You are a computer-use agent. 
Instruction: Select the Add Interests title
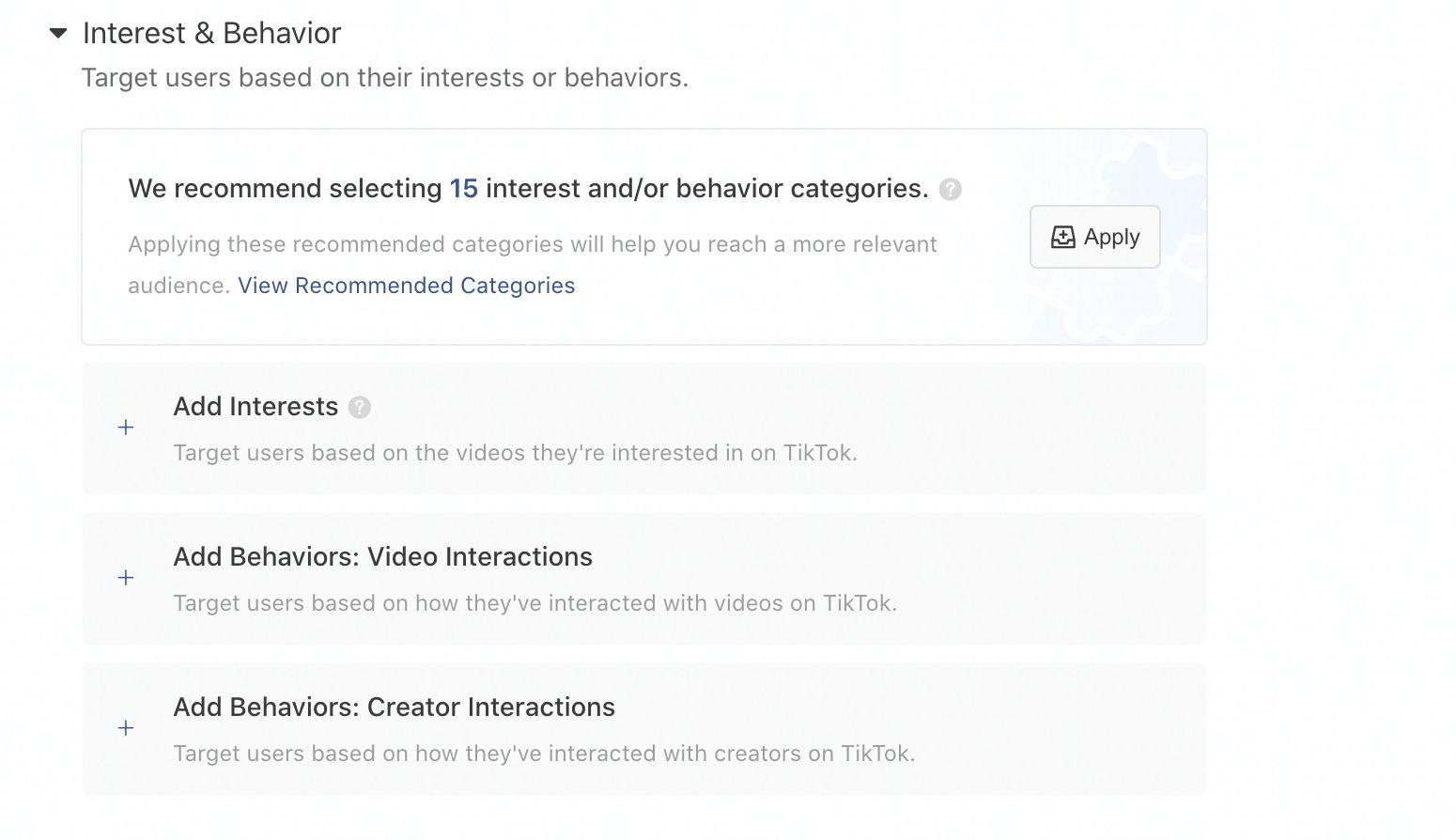coord(256,407)
